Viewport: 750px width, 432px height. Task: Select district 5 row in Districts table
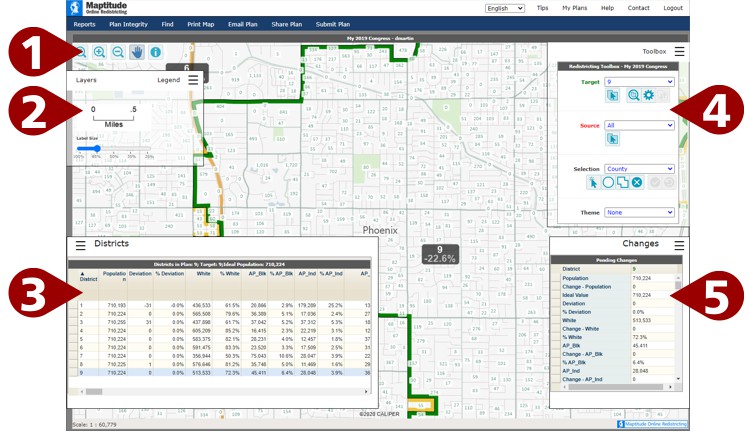[x=220, y=339]
